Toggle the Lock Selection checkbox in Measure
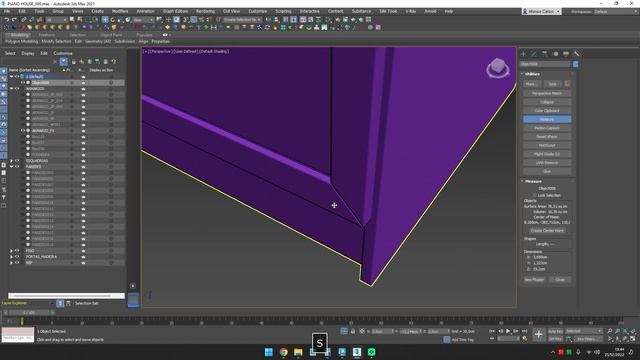Viewport: 640px width, 360px height. click(535, 196)
